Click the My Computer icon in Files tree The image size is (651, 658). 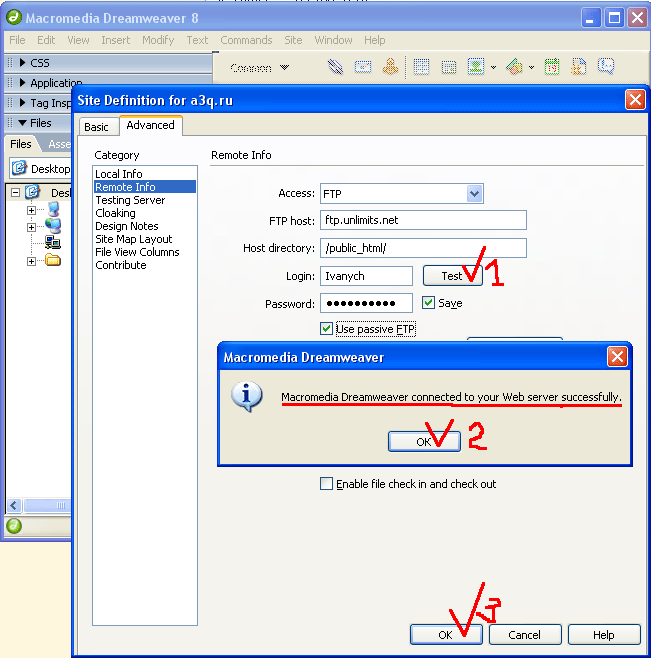(54, 209)
